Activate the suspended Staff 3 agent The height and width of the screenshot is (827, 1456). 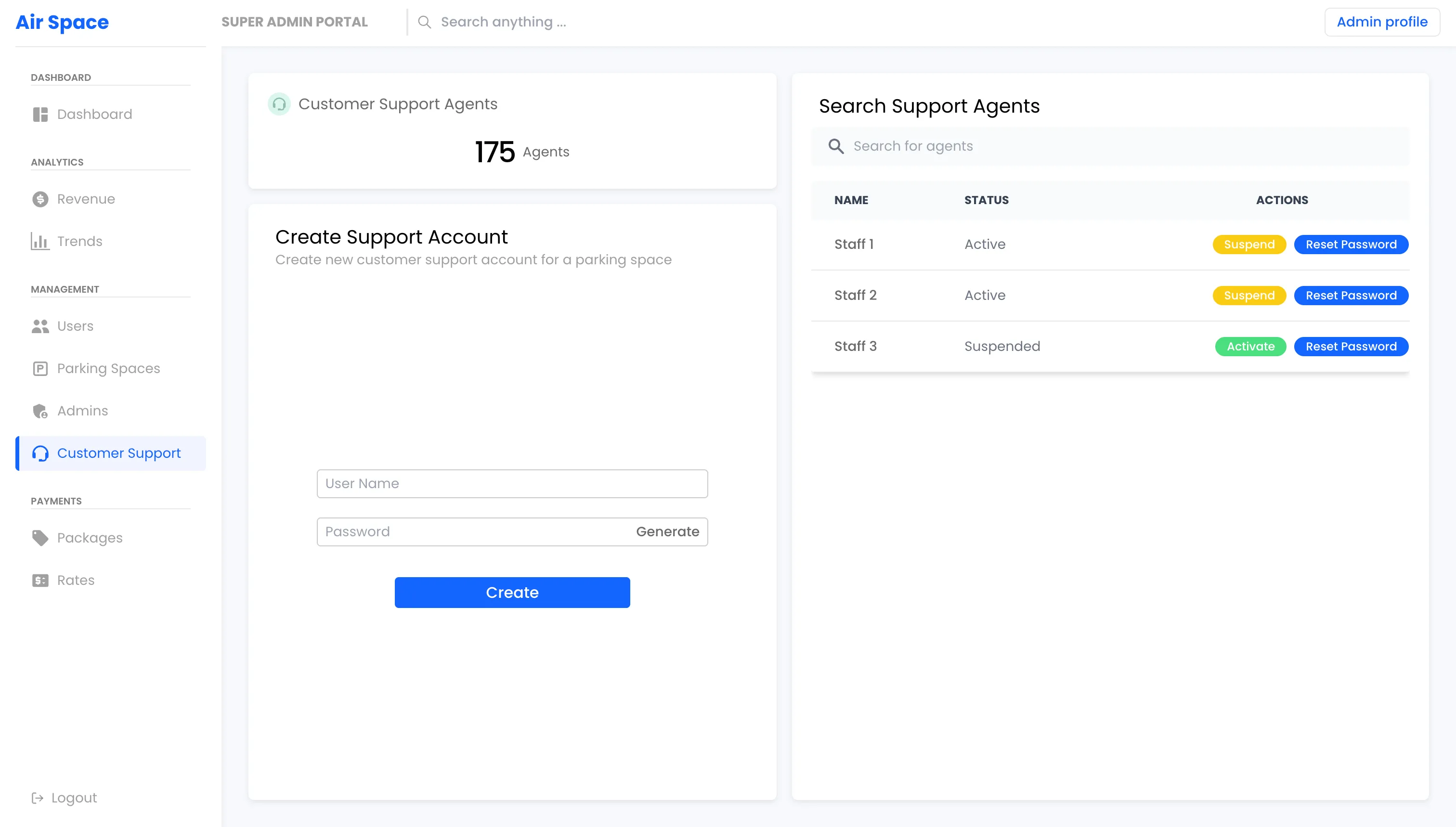click(x=1250, y=347)
